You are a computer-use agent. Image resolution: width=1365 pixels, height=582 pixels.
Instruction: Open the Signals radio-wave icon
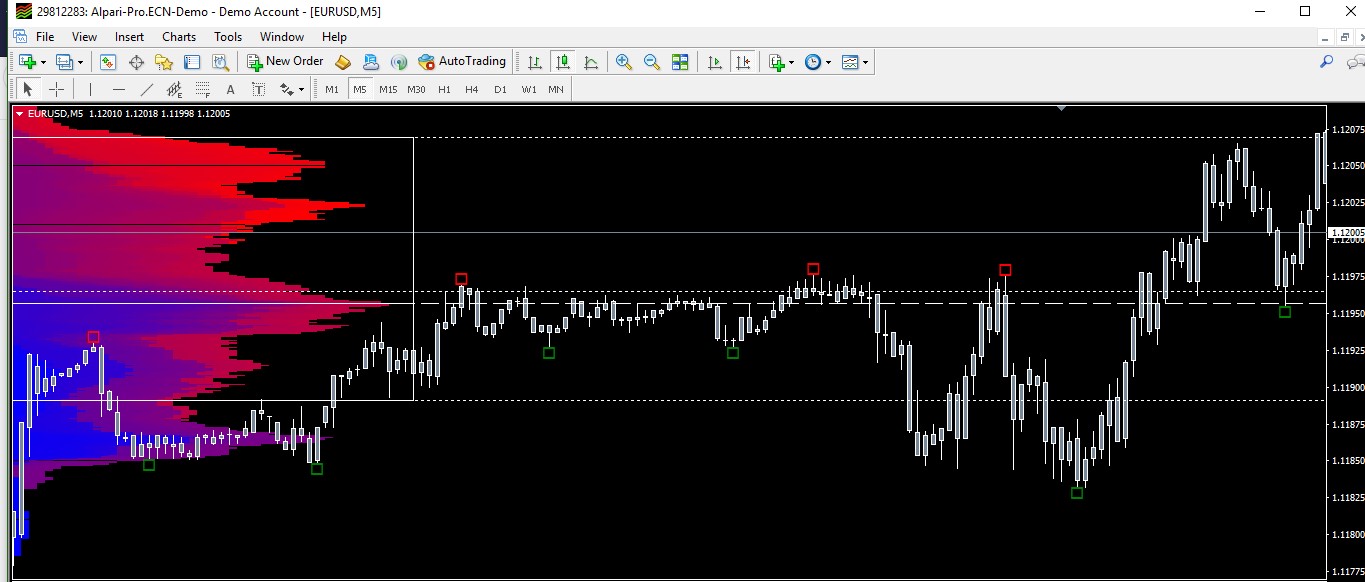[x=398, y=62]
